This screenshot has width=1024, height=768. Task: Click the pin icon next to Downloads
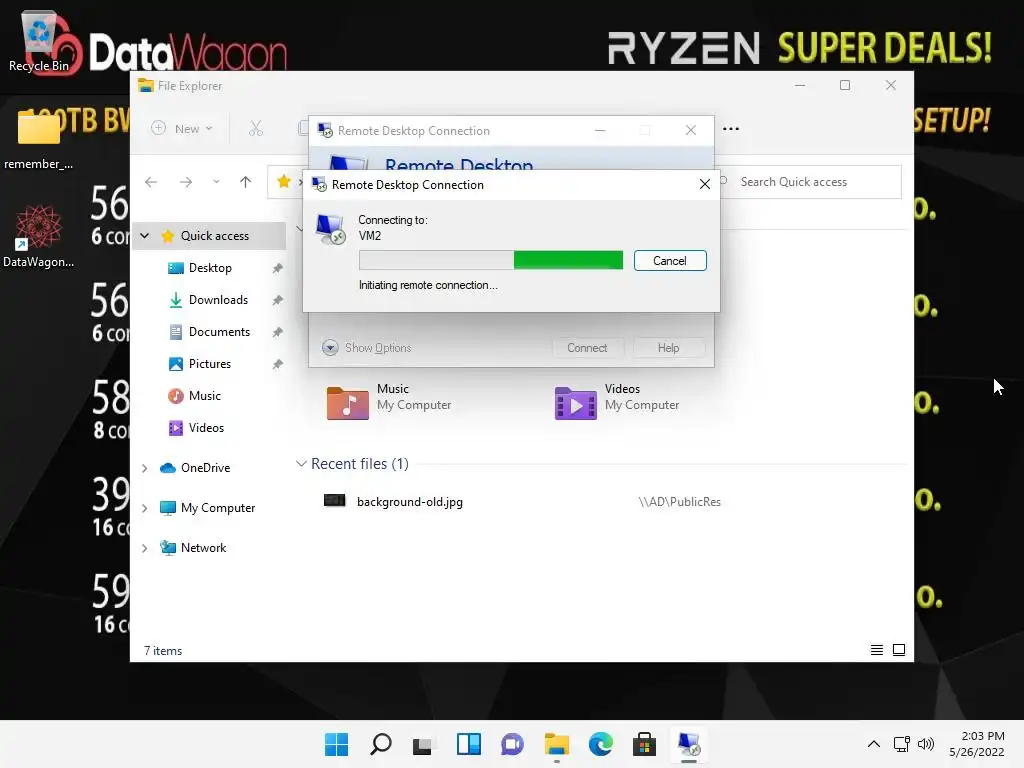(278, 300)
